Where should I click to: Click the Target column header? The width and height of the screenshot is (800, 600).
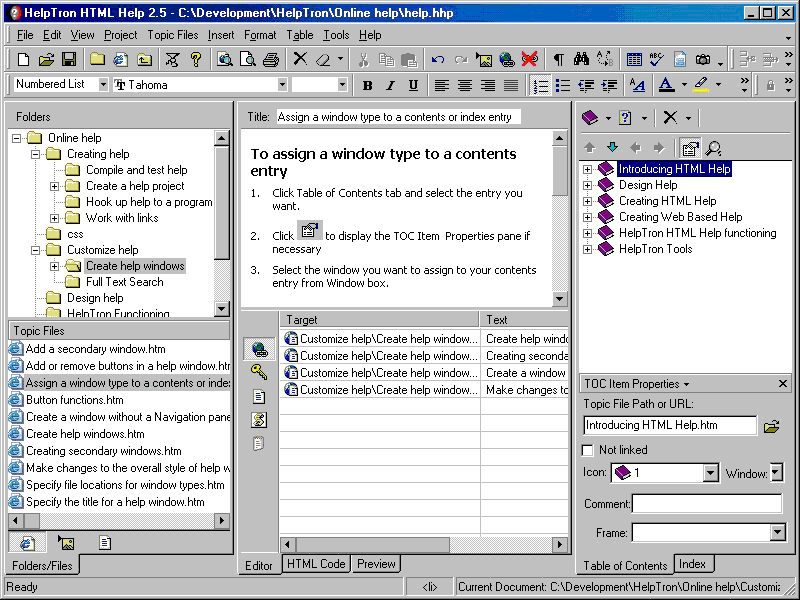click(380, 320)
